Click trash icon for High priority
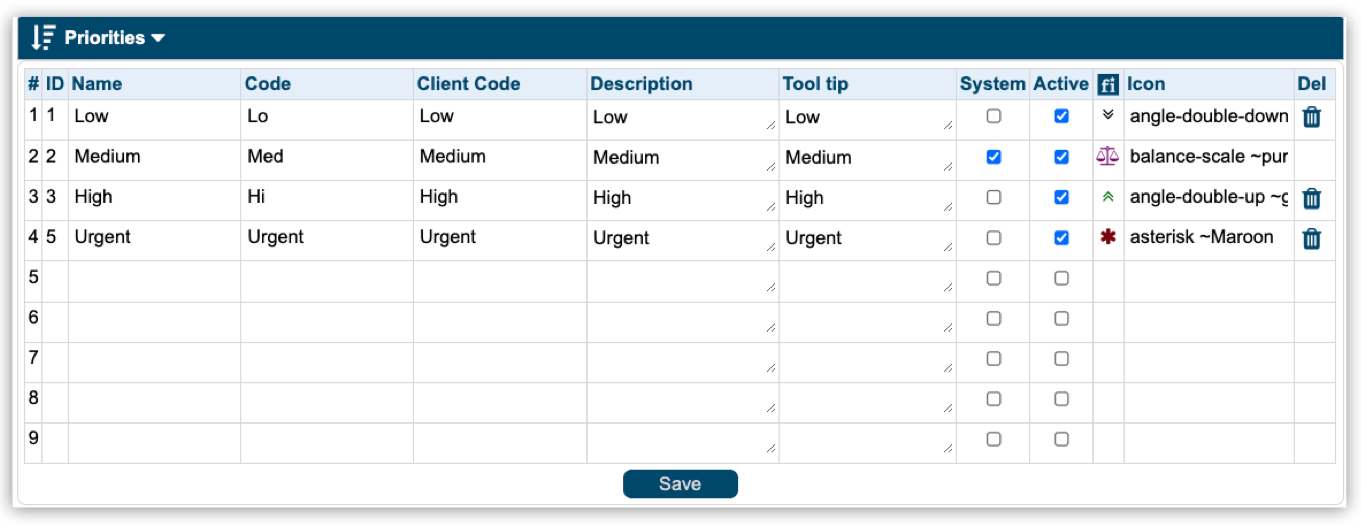Screen dimensions: 1361x527 pos(1311,198)
